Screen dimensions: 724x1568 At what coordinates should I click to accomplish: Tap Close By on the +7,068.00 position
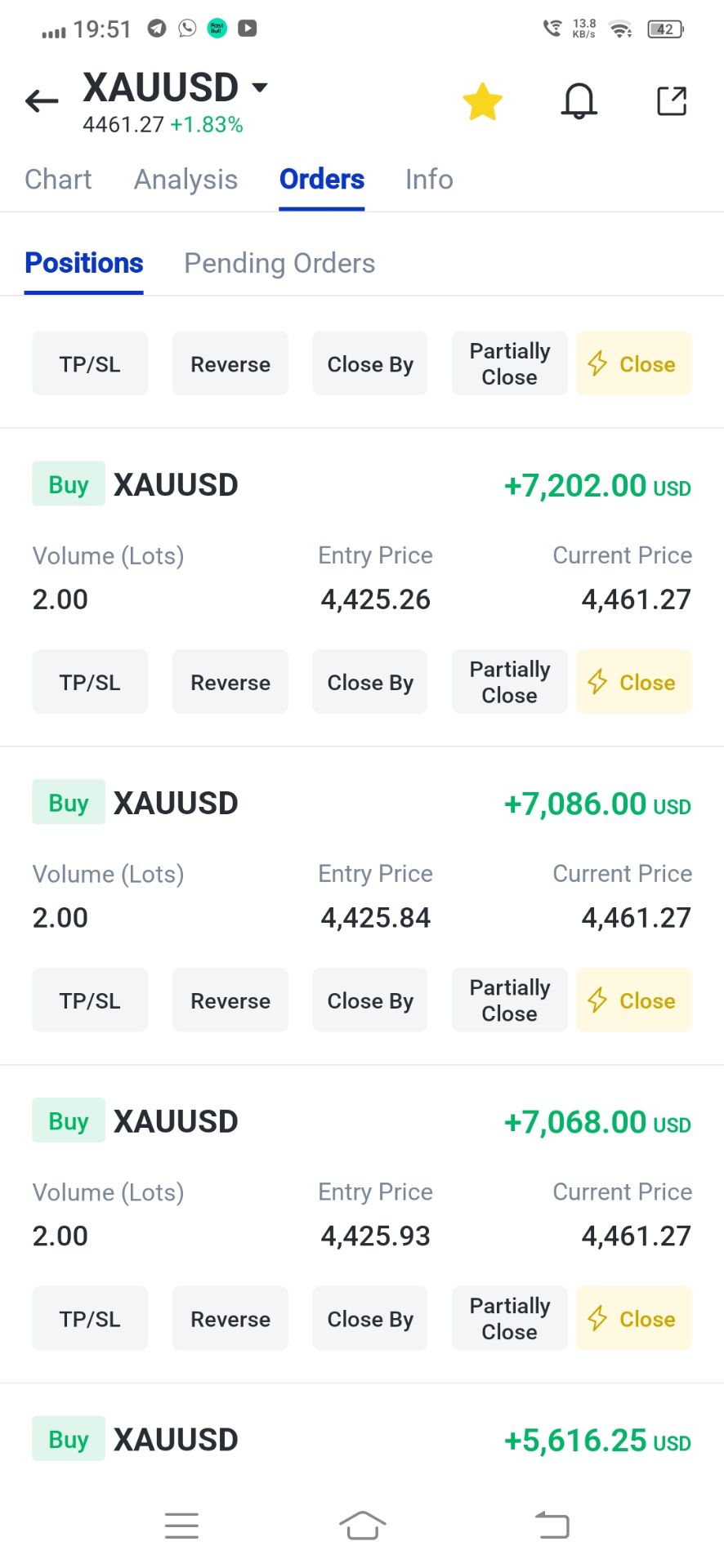click(x=370, y=1319)
